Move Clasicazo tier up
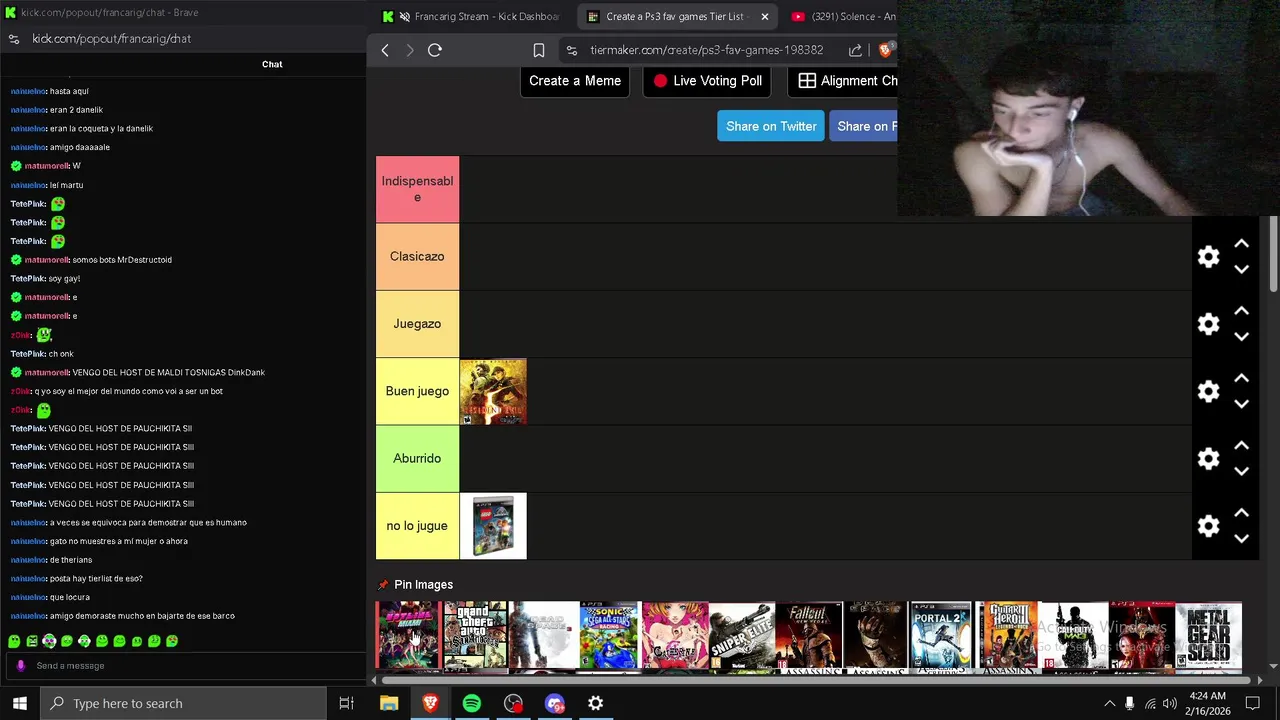Viewport: 1280px width, 720px height. [1241, 244]
